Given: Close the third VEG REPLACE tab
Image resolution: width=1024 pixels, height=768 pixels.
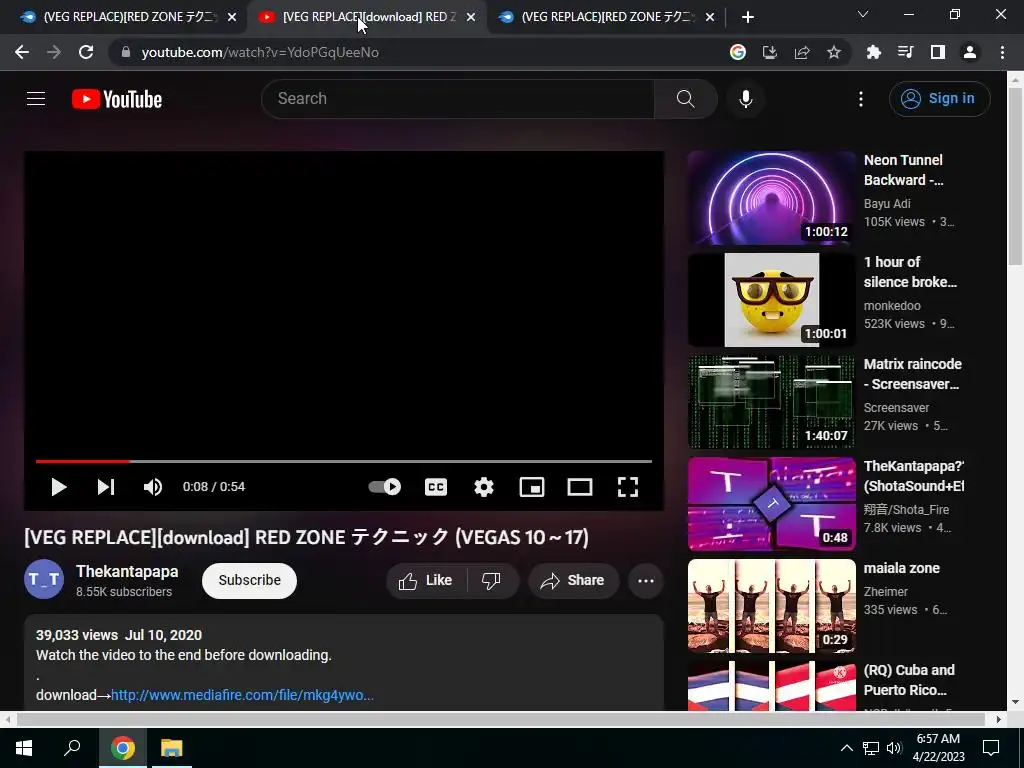Looking at the screenshot, I should pyautogui.click(x=710, y=18).
